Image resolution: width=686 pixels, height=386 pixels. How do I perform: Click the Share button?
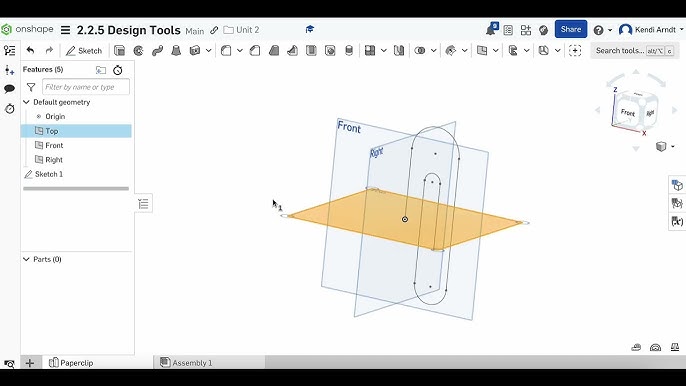coord(571,29)
